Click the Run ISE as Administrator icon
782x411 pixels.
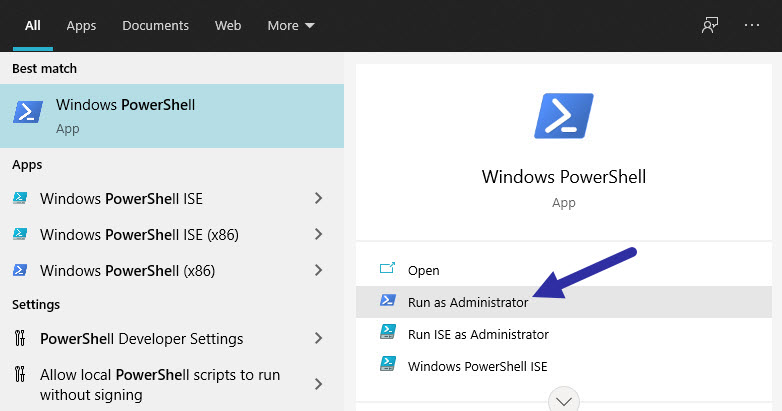click(x=388, y=332)
